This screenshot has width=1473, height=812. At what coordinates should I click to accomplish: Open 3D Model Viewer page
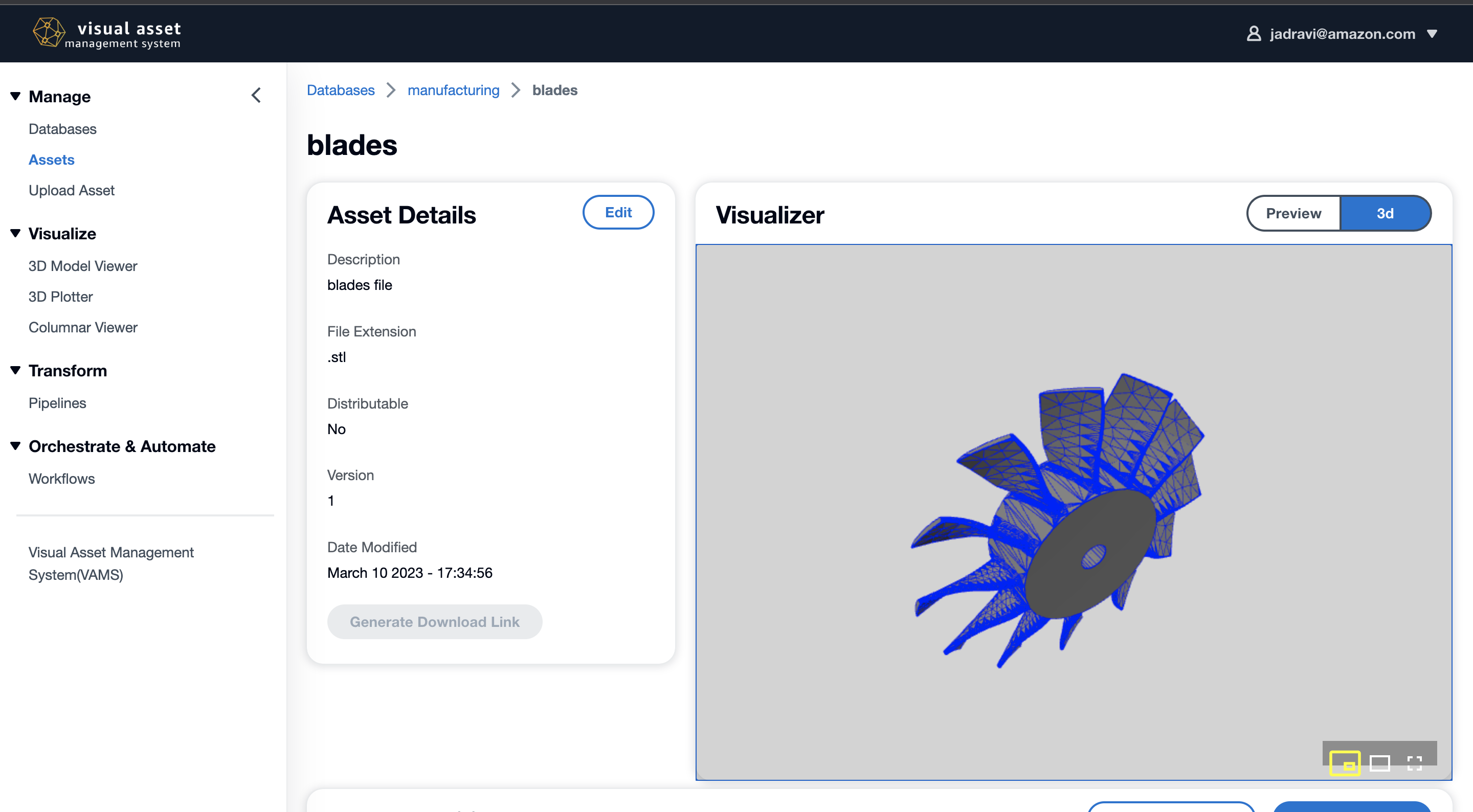click(x=83, y=266)
